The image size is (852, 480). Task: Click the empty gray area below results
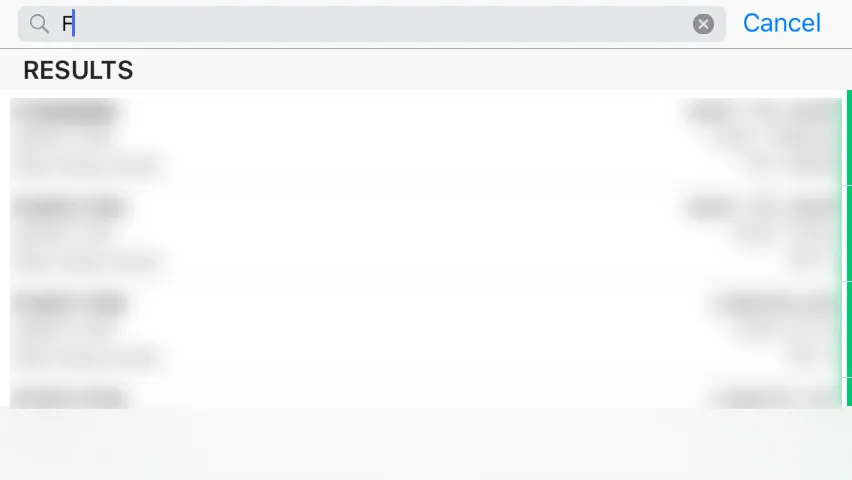pyautogui.click(x=426, y=444)
